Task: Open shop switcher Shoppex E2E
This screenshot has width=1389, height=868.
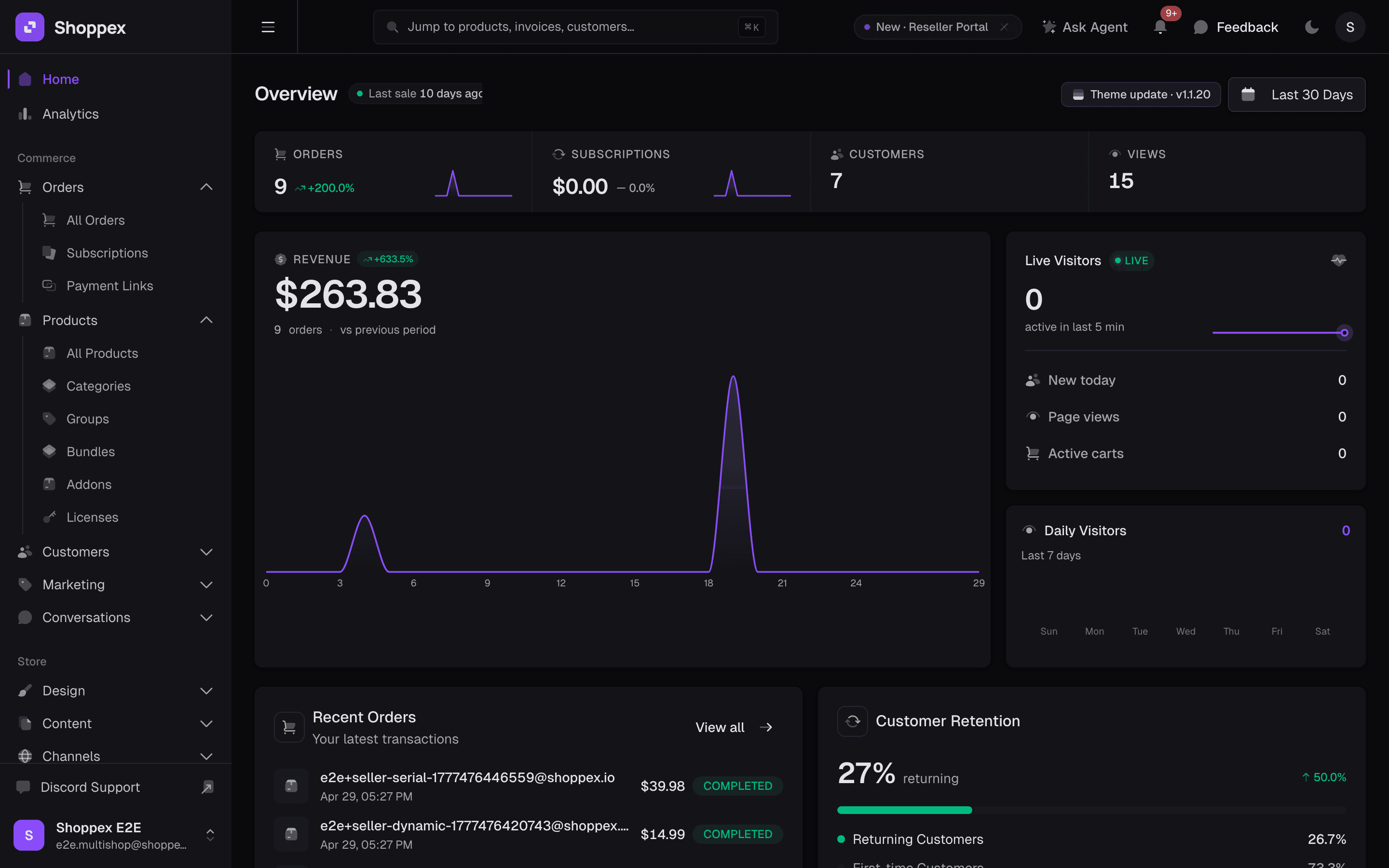Action: click(x=116, y=835)
